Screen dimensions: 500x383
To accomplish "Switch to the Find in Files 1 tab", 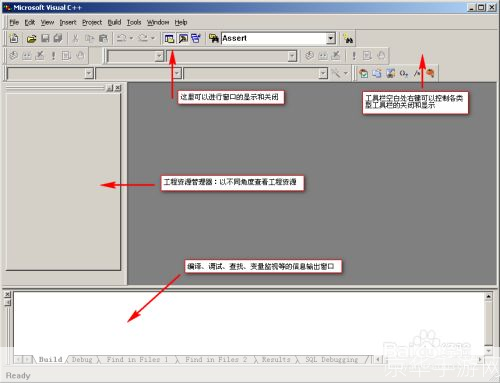I will [x=137, y=359].
